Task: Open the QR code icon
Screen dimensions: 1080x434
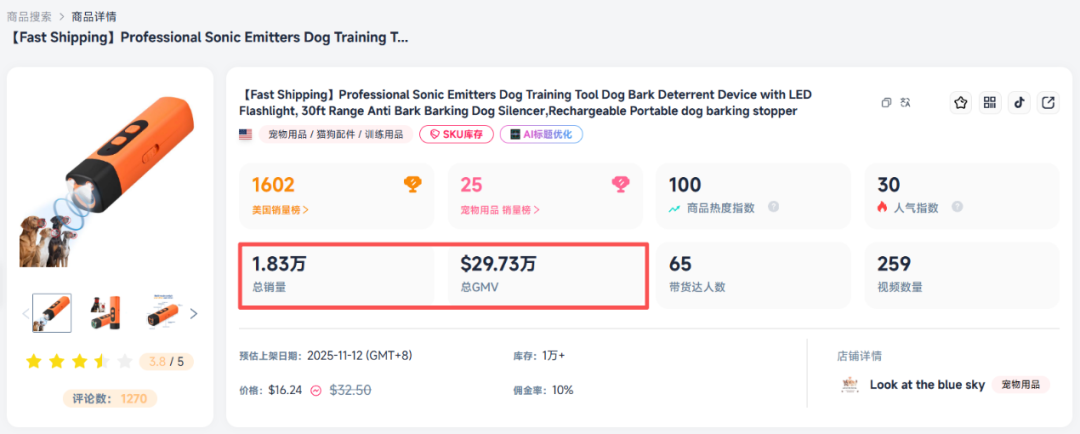Action: [990, 102]
